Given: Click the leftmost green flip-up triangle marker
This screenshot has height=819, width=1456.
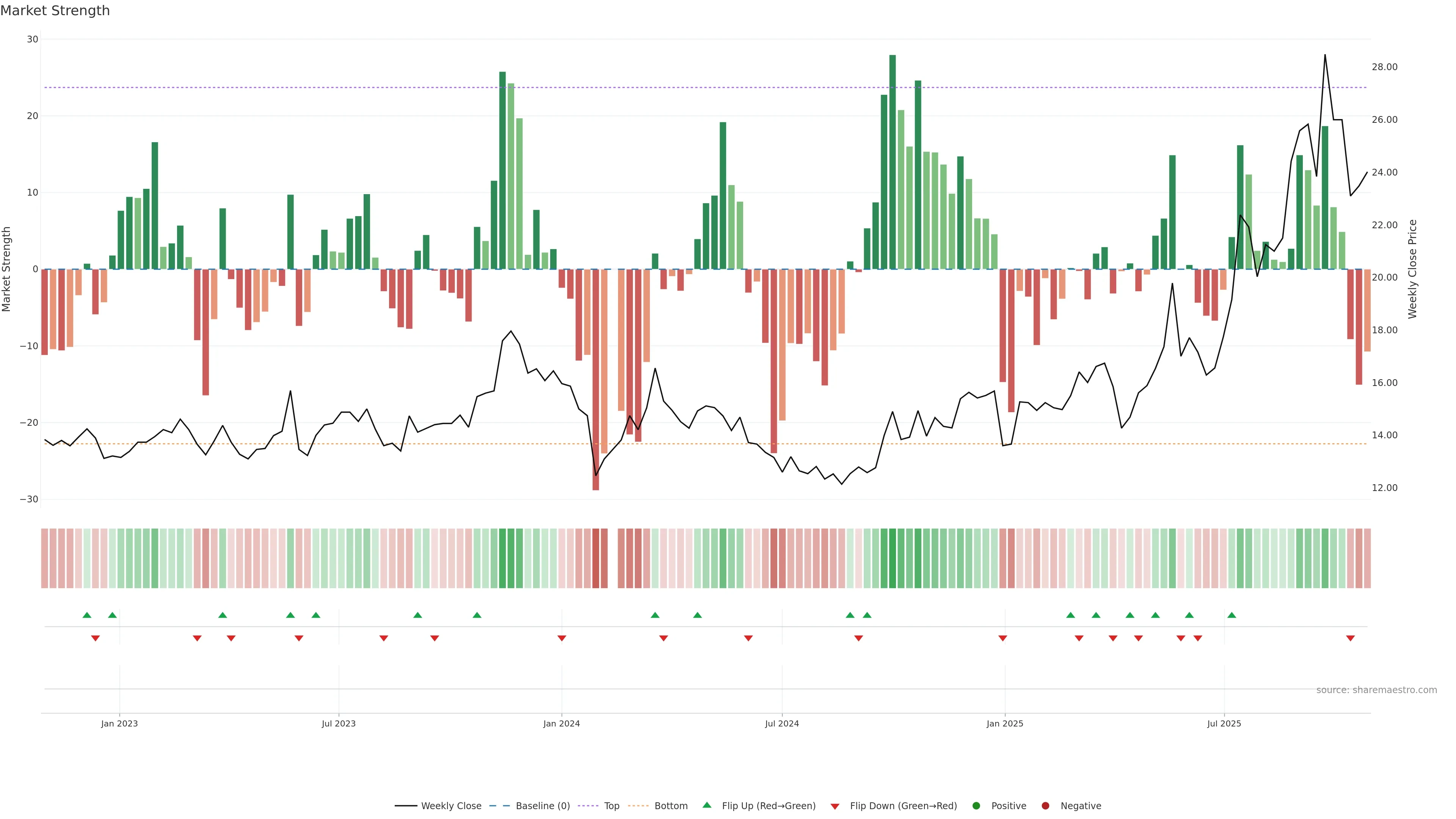Looking at the screenshot, I should click(86, 615).
